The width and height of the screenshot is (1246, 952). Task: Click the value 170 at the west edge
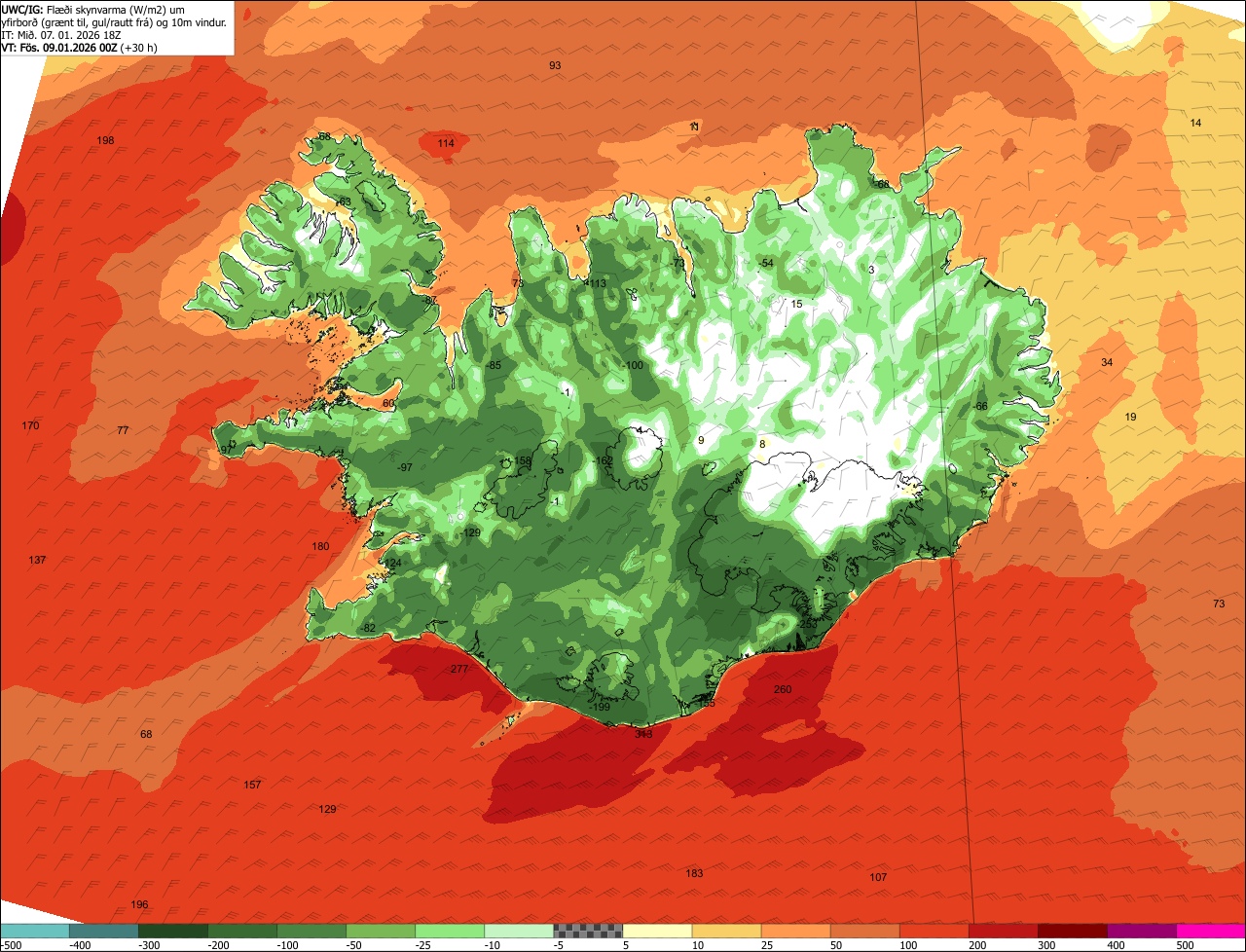(x=31, y=425)
